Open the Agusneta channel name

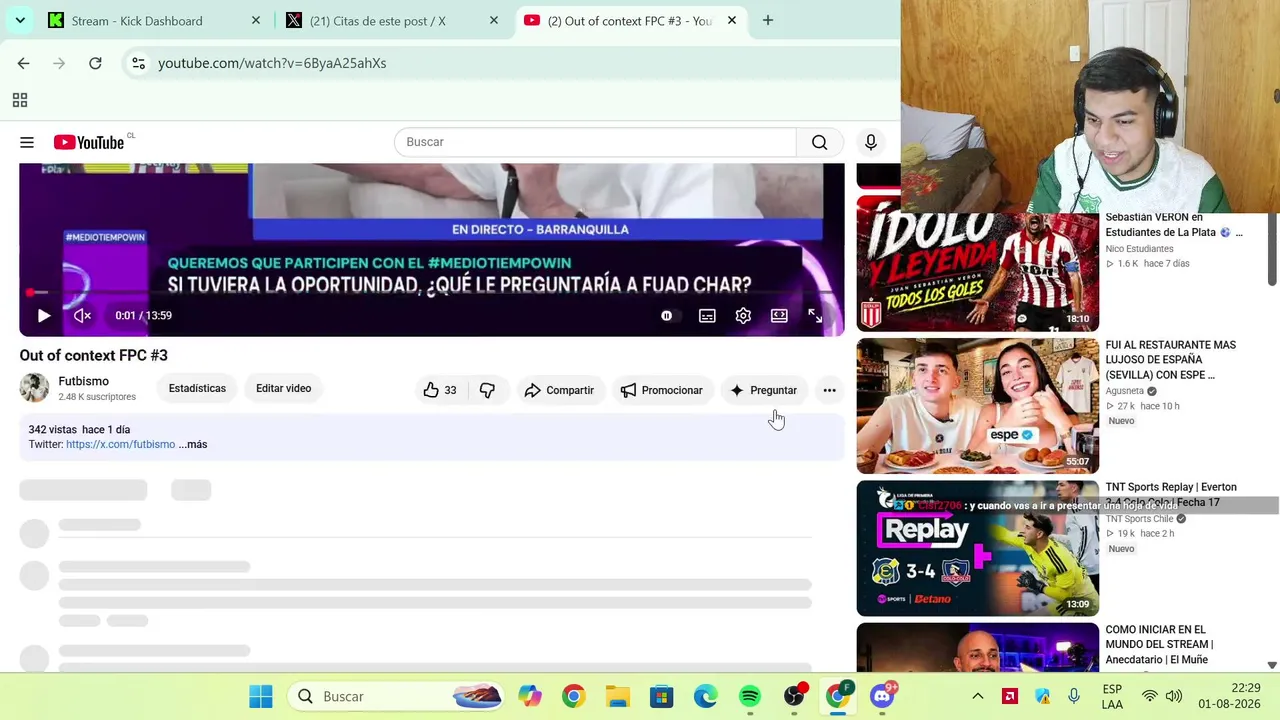click(x=1125, y=391)
